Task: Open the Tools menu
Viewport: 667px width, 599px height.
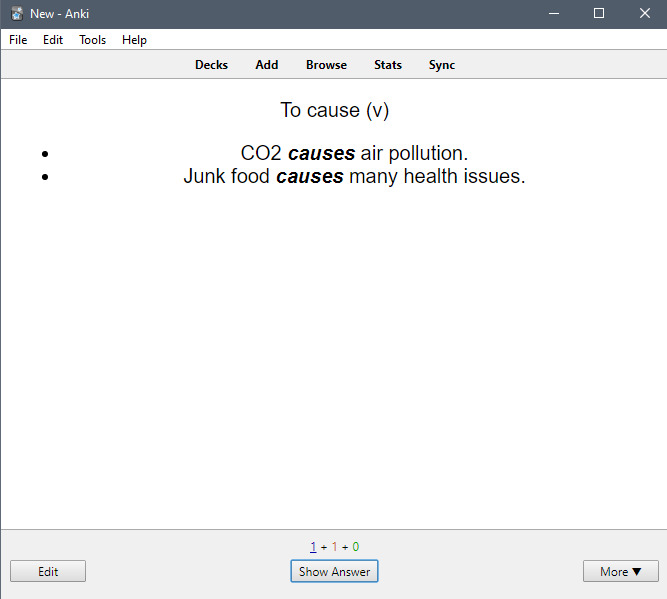Action: 92,40
